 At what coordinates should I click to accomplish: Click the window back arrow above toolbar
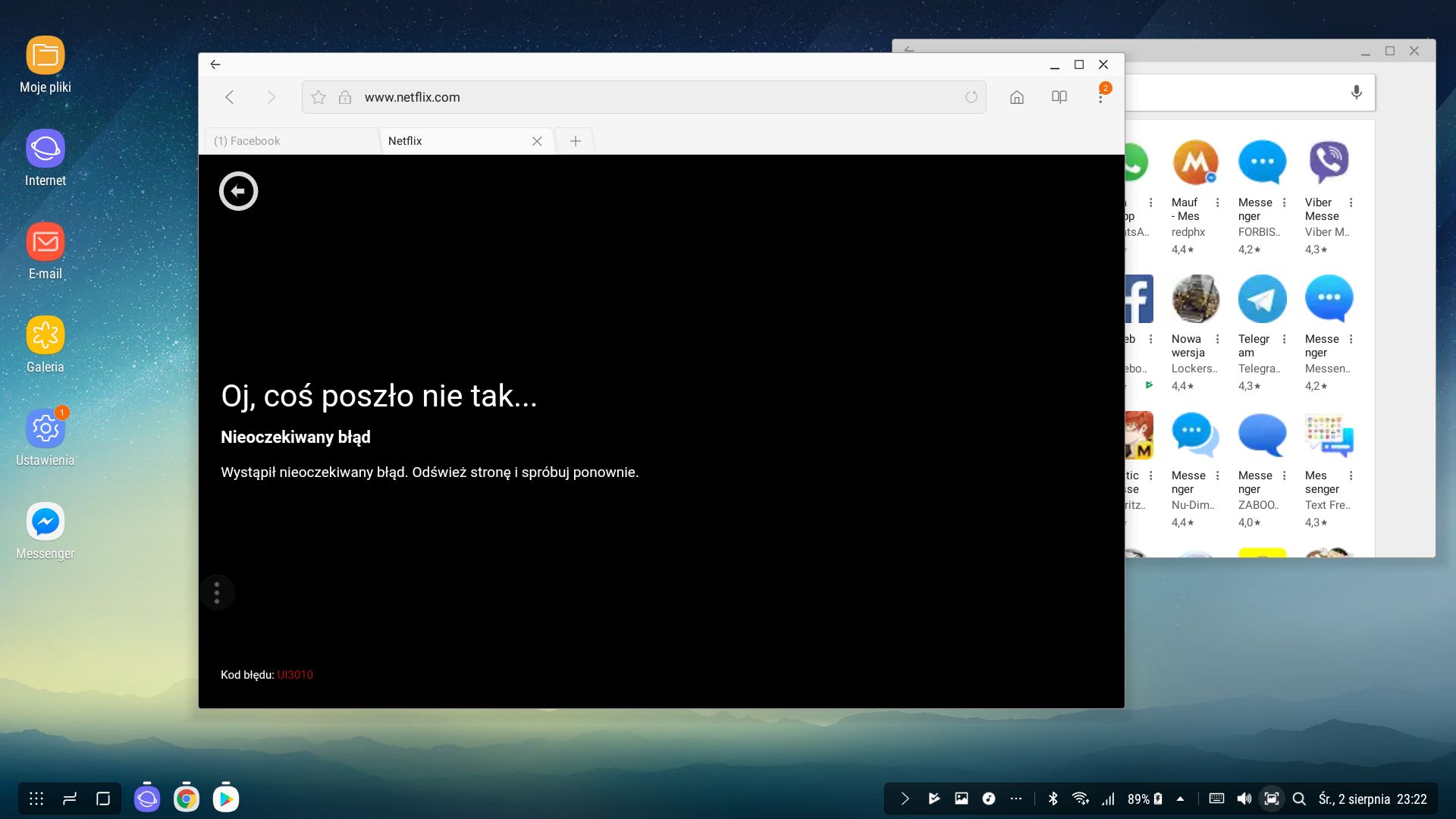pos(215,64)
